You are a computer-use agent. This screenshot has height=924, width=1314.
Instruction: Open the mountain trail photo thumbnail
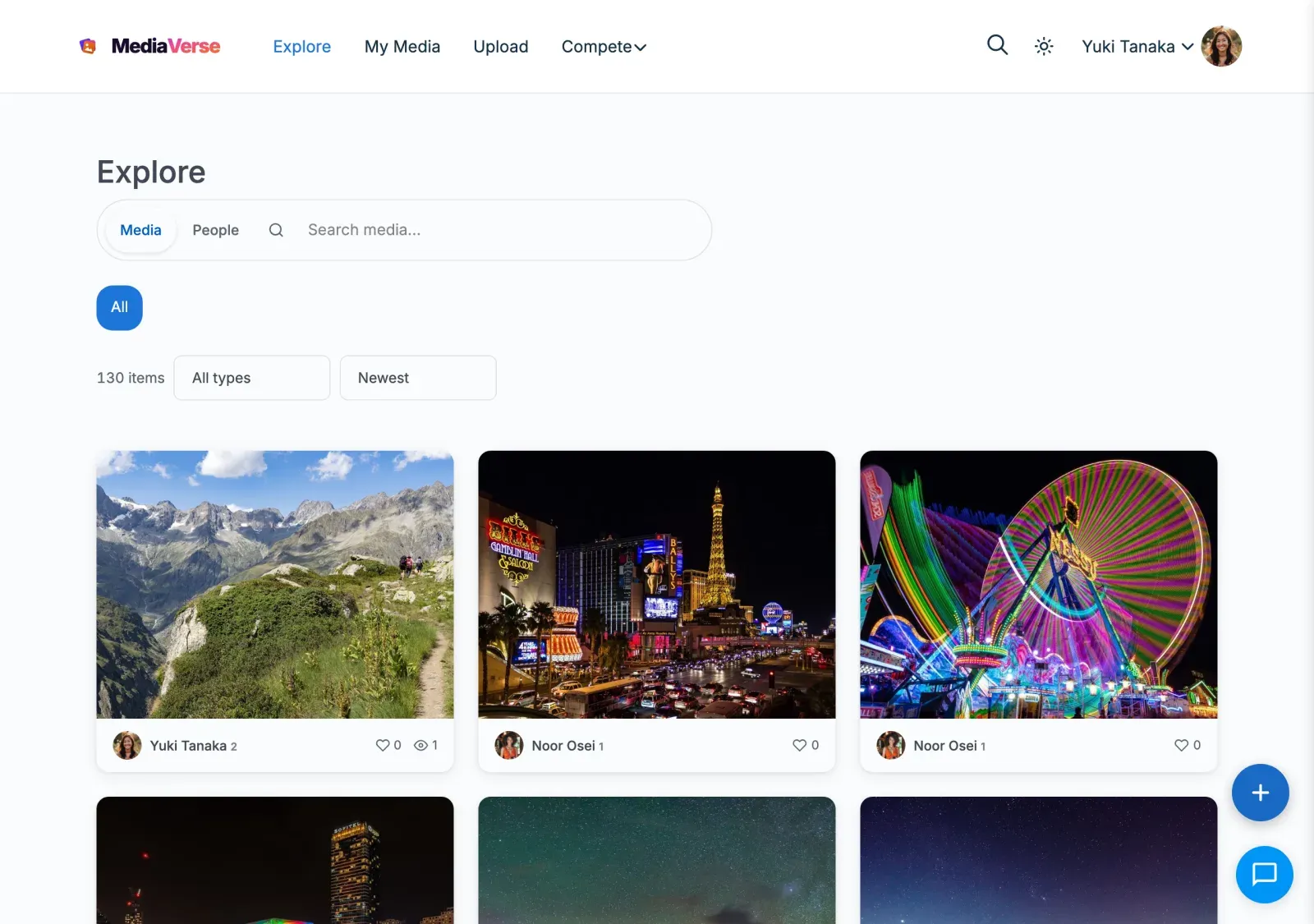[x=275, y=585]
